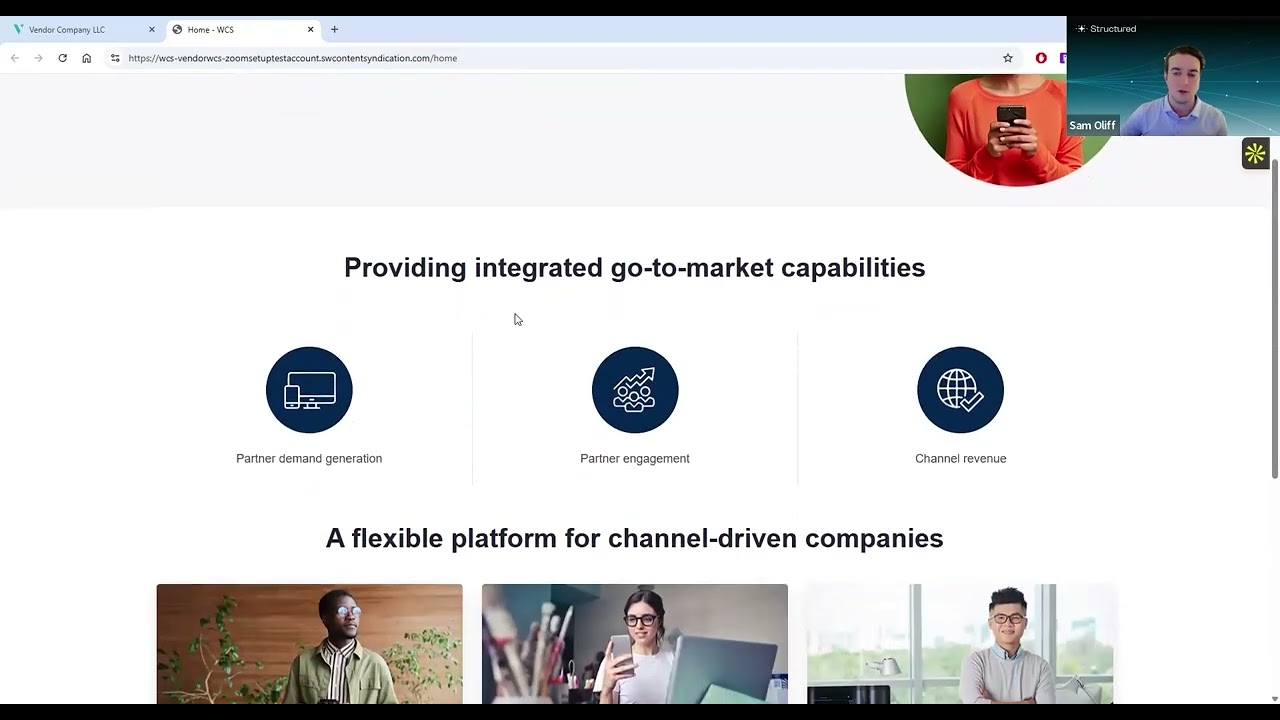Click the Partner demand generation icon
1280x720 pixels.
[309, 390]
